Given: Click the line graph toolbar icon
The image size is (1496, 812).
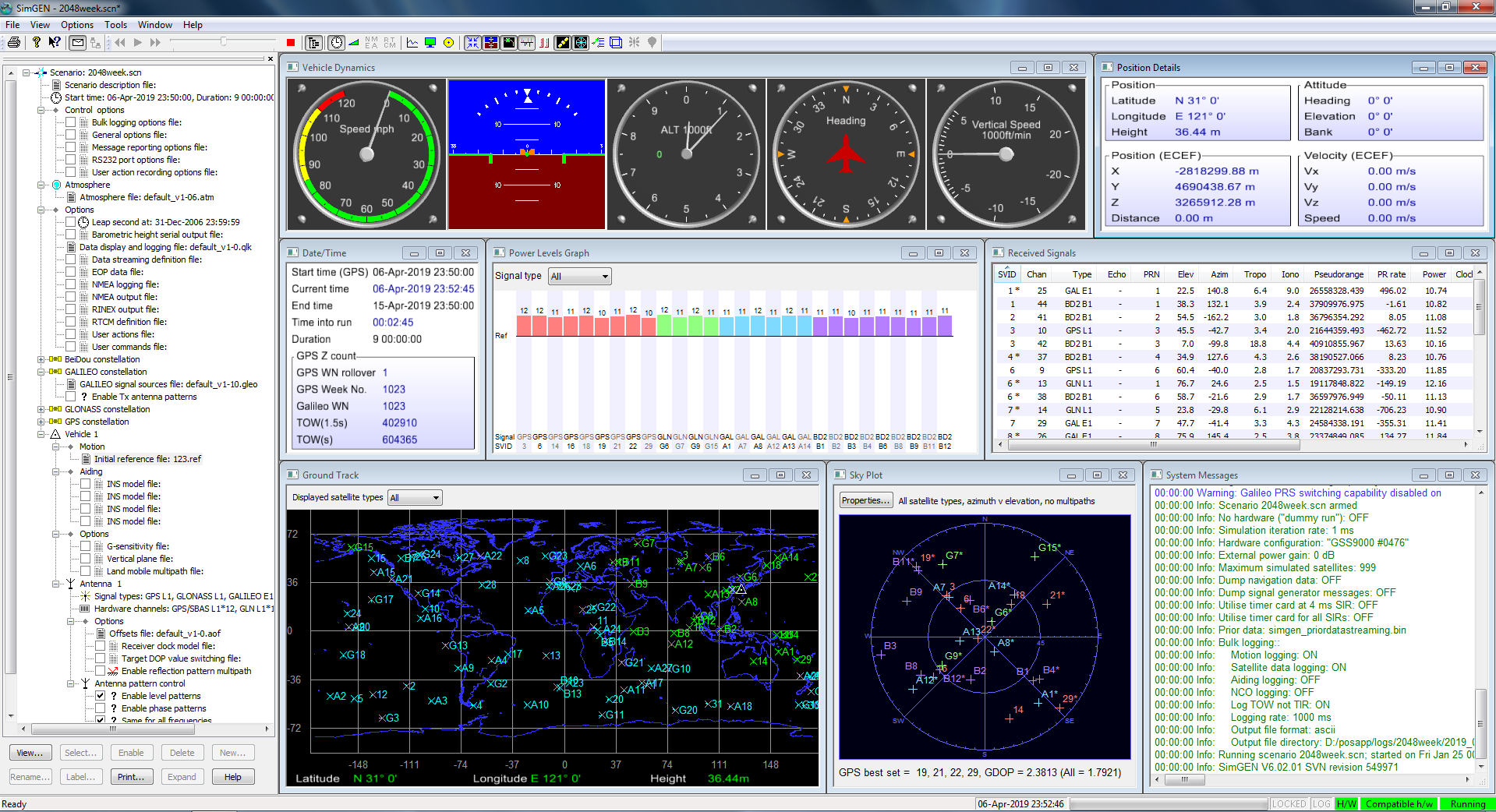Looking at the screenshot, I should tap(412, 43).
